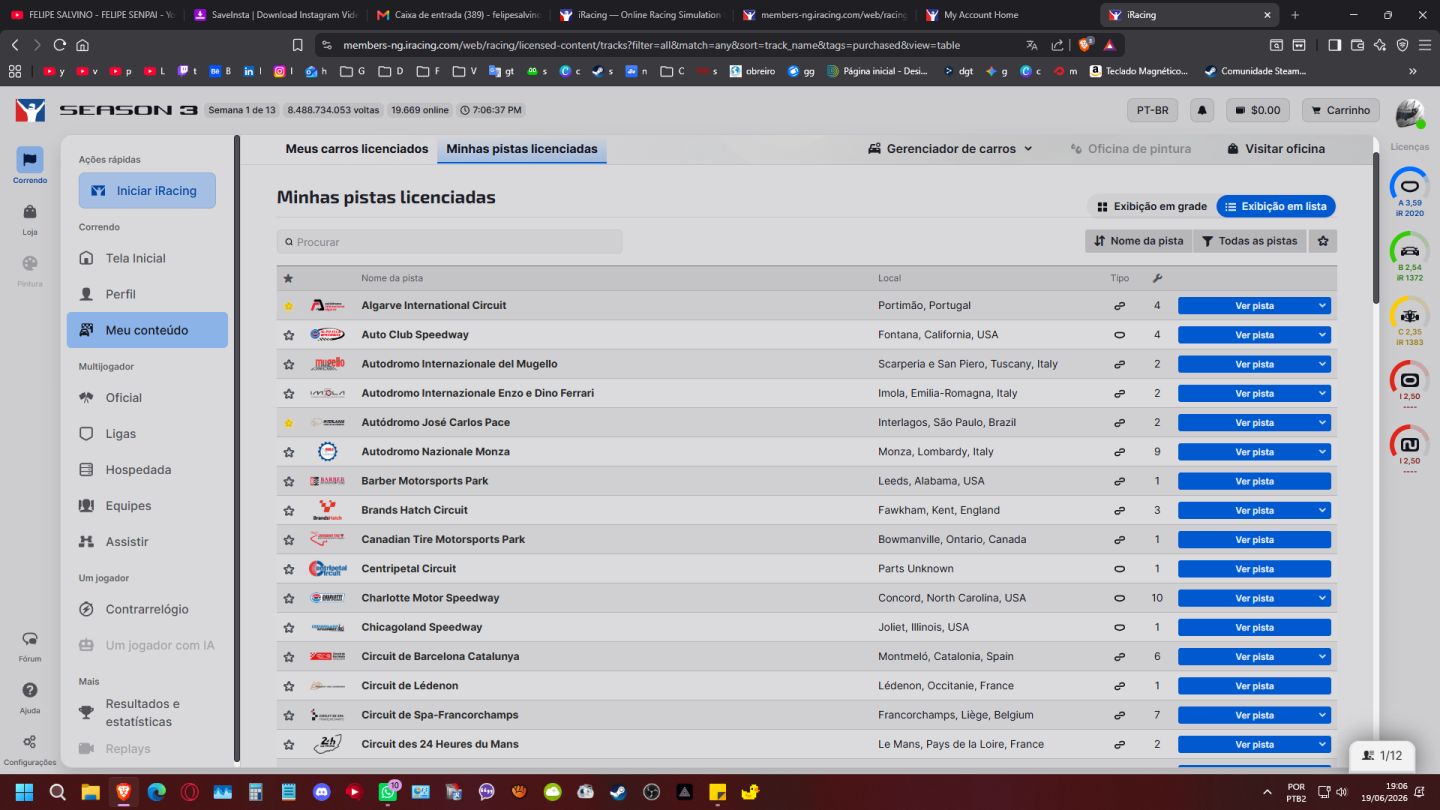Expand Ver pista chevron for Charlotte Motor Speedway

coord(1322,598)
